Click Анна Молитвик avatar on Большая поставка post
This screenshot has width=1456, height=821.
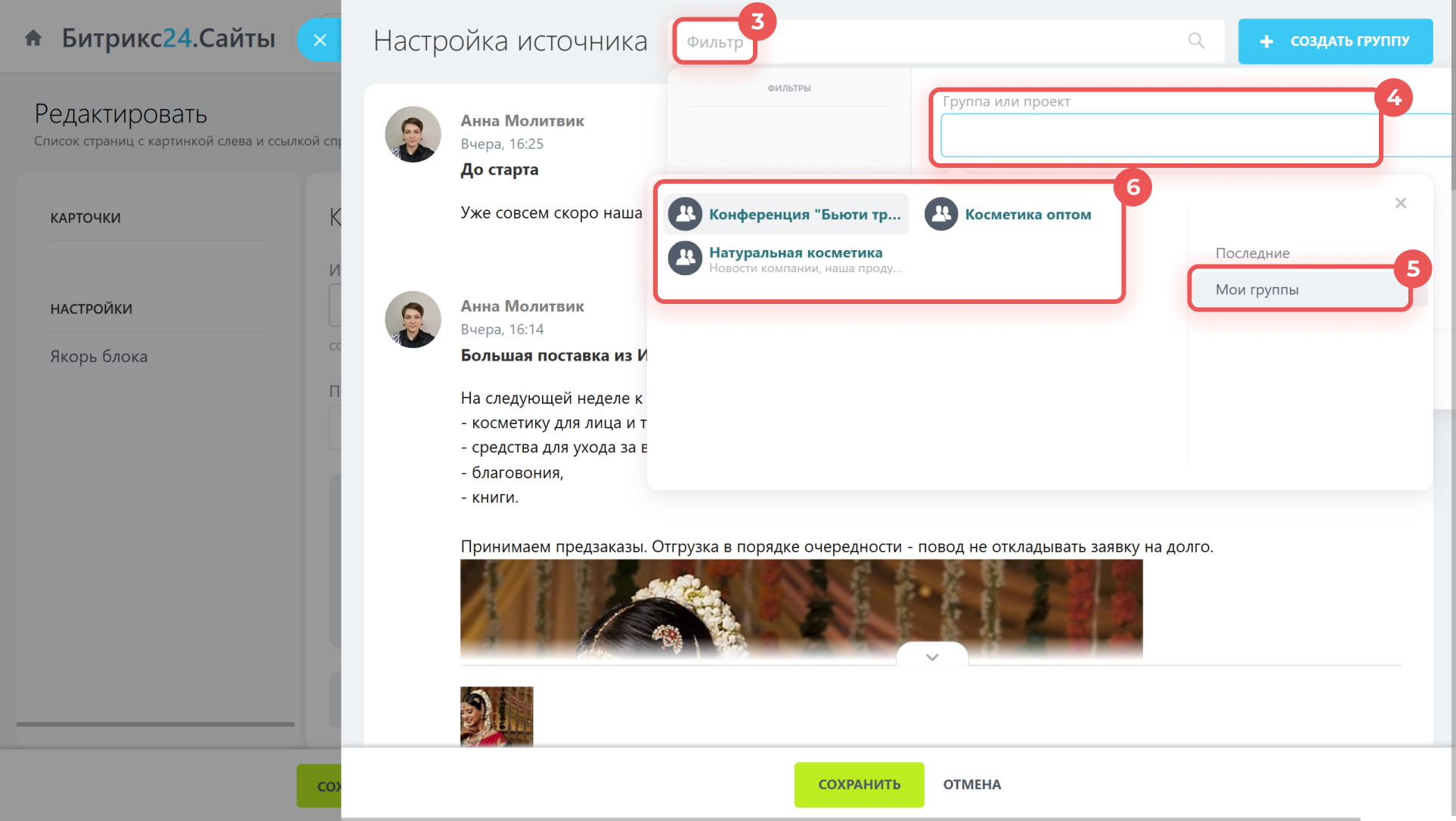413,319
